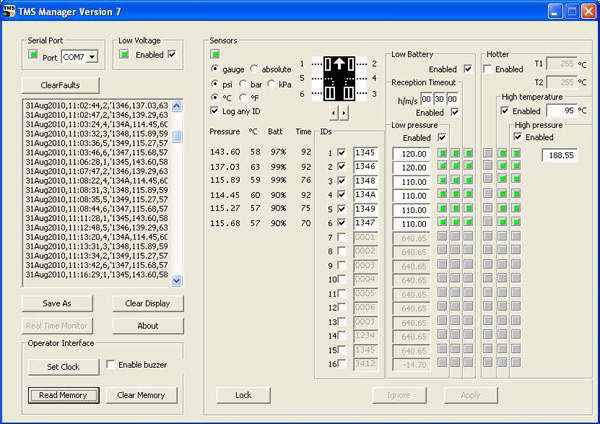Check sensor ID 7 checkbox
Screen dimensions: 600x424
[x=341, y=237]
